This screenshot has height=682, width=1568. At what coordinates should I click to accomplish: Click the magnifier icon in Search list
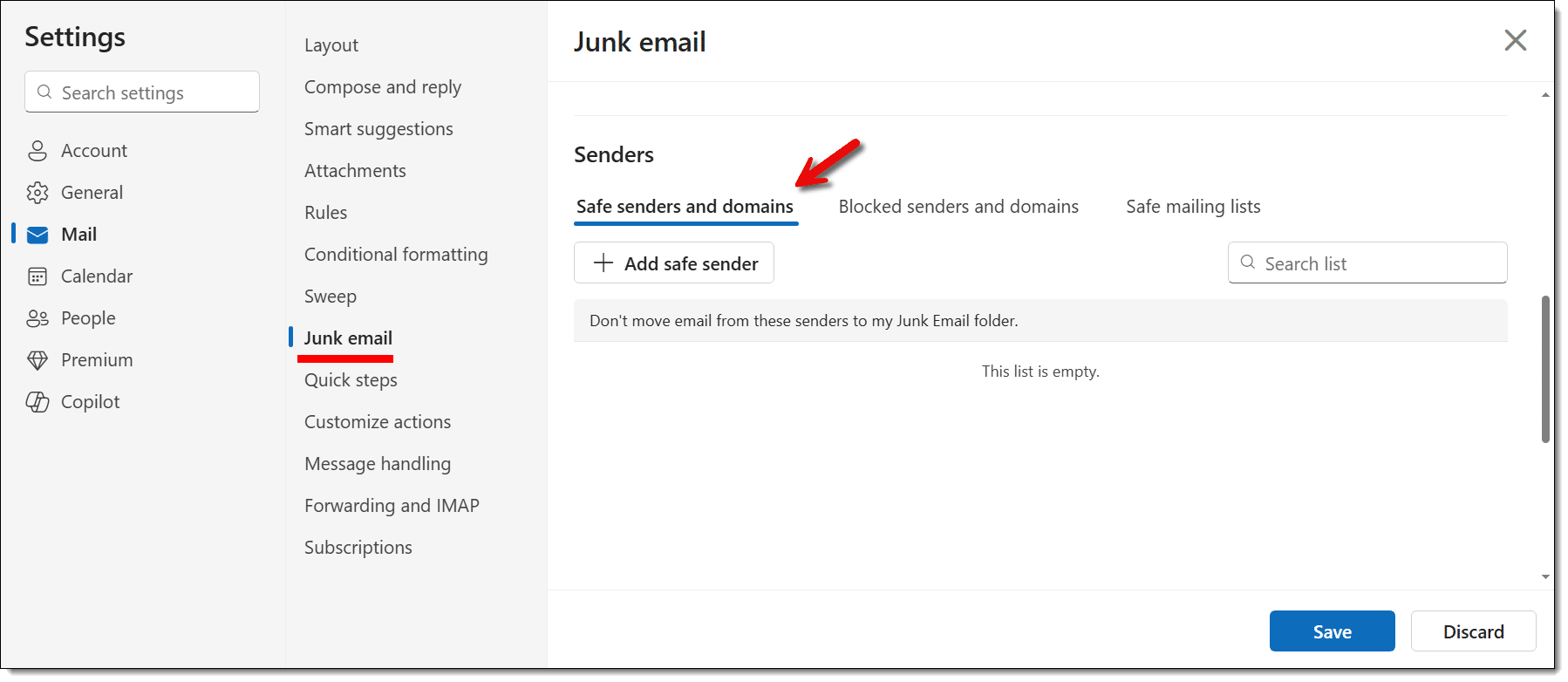coord(1248,263)
